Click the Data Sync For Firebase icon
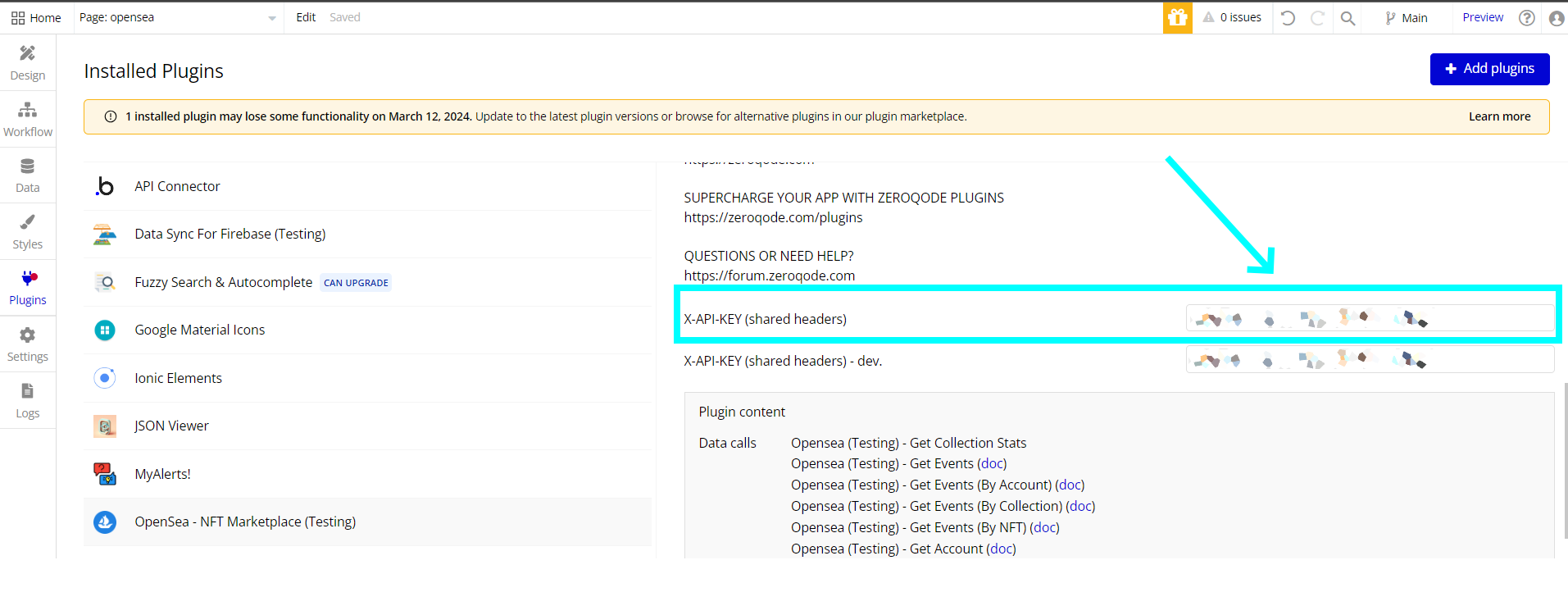The height and width of the screenshot is (615, 1568). (x=105, y=235)
